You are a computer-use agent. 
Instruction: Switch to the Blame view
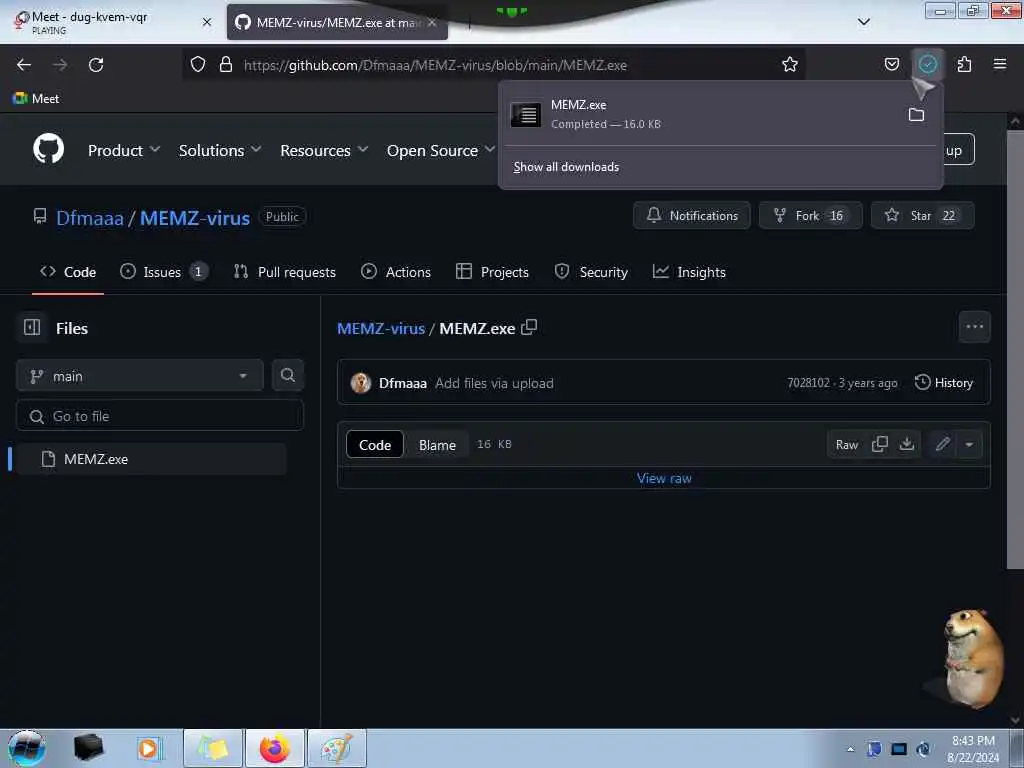click(437, 445)
